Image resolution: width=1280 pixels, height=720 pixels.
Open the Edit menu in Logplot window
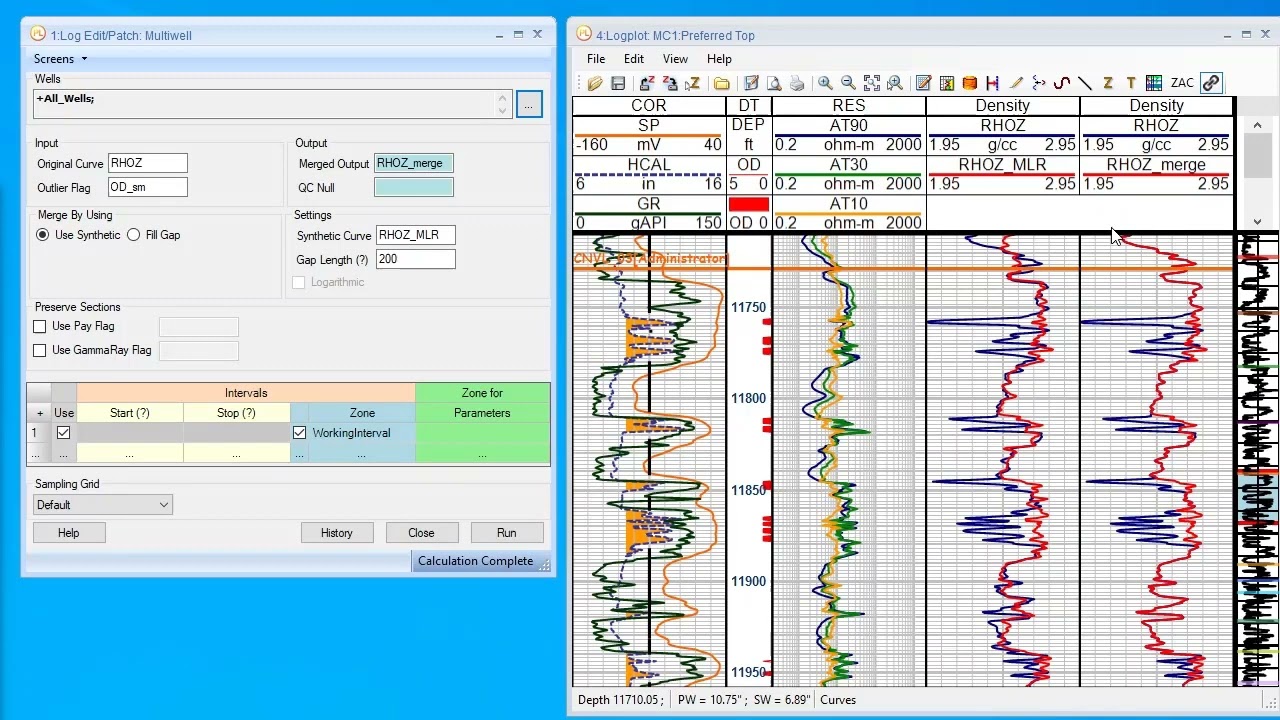click(634, 59)
